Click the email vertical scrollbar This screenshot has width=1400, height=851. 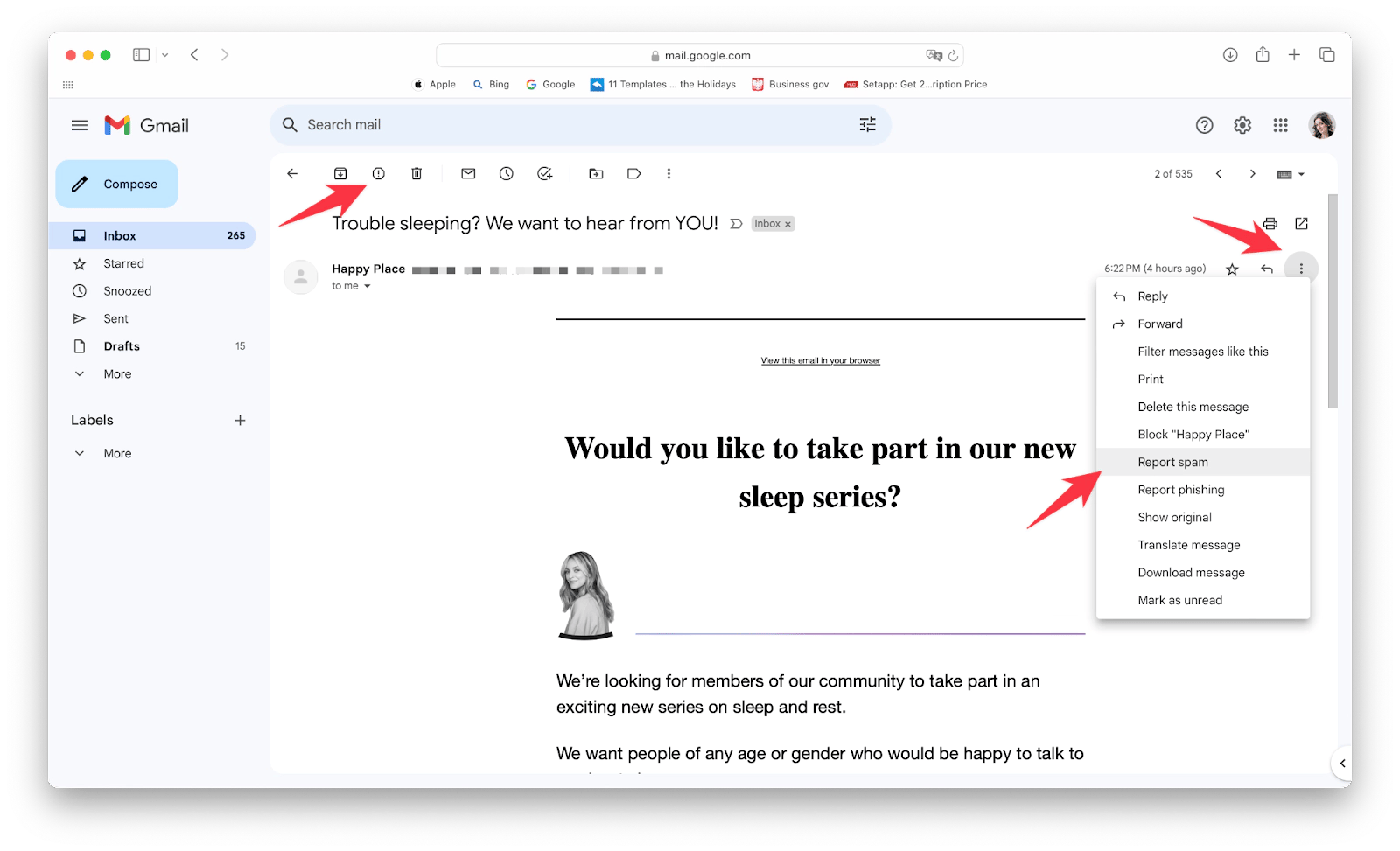1333,301
